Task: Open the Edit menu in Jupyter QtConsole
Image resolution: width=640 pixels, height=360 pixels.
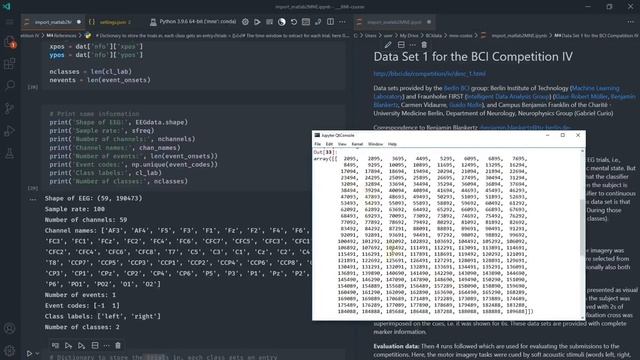Action: click(x=329, y=144)
